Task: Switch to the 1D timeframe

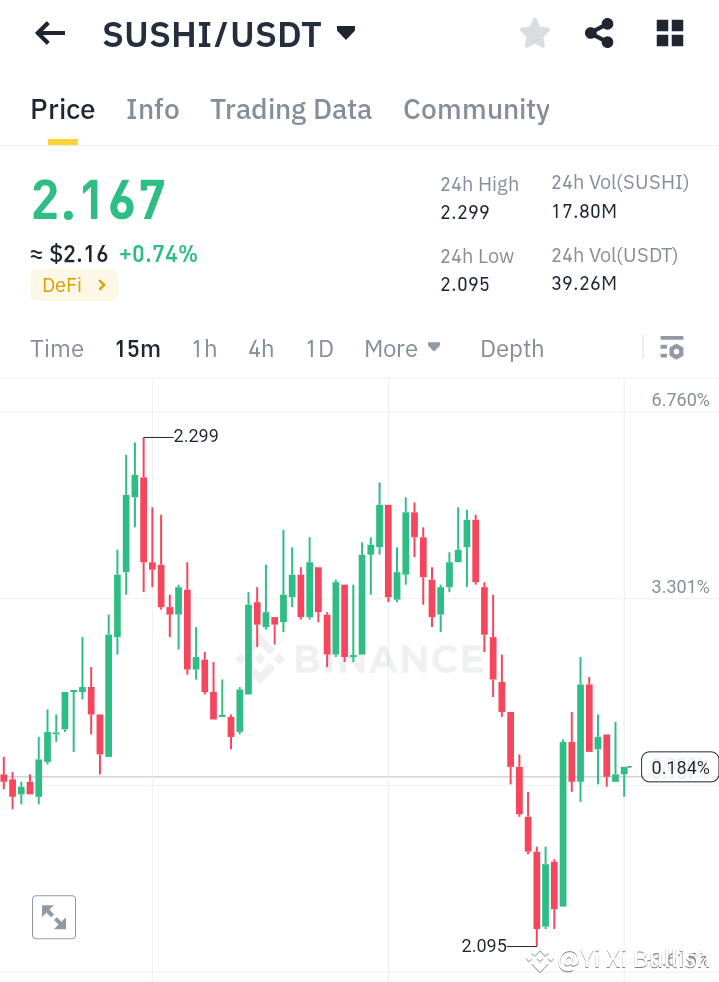Action: coord(319,348)
